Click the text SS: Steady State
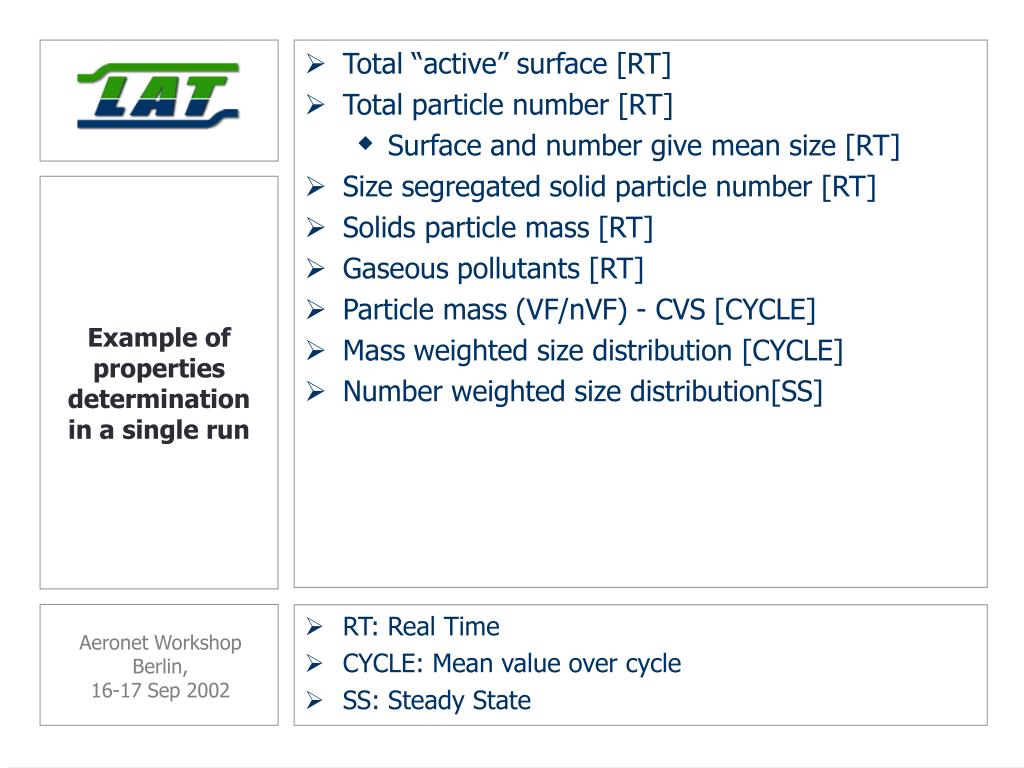Screen dimensions: 1024x768 click(436, 701)
